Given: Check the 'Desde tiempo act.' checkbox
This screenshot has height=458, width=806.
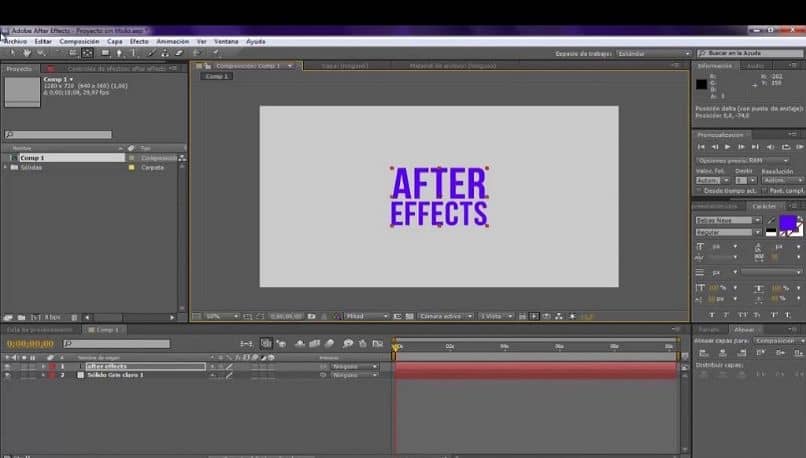Looking at the screenshot, I should click(x=699, y=191).
